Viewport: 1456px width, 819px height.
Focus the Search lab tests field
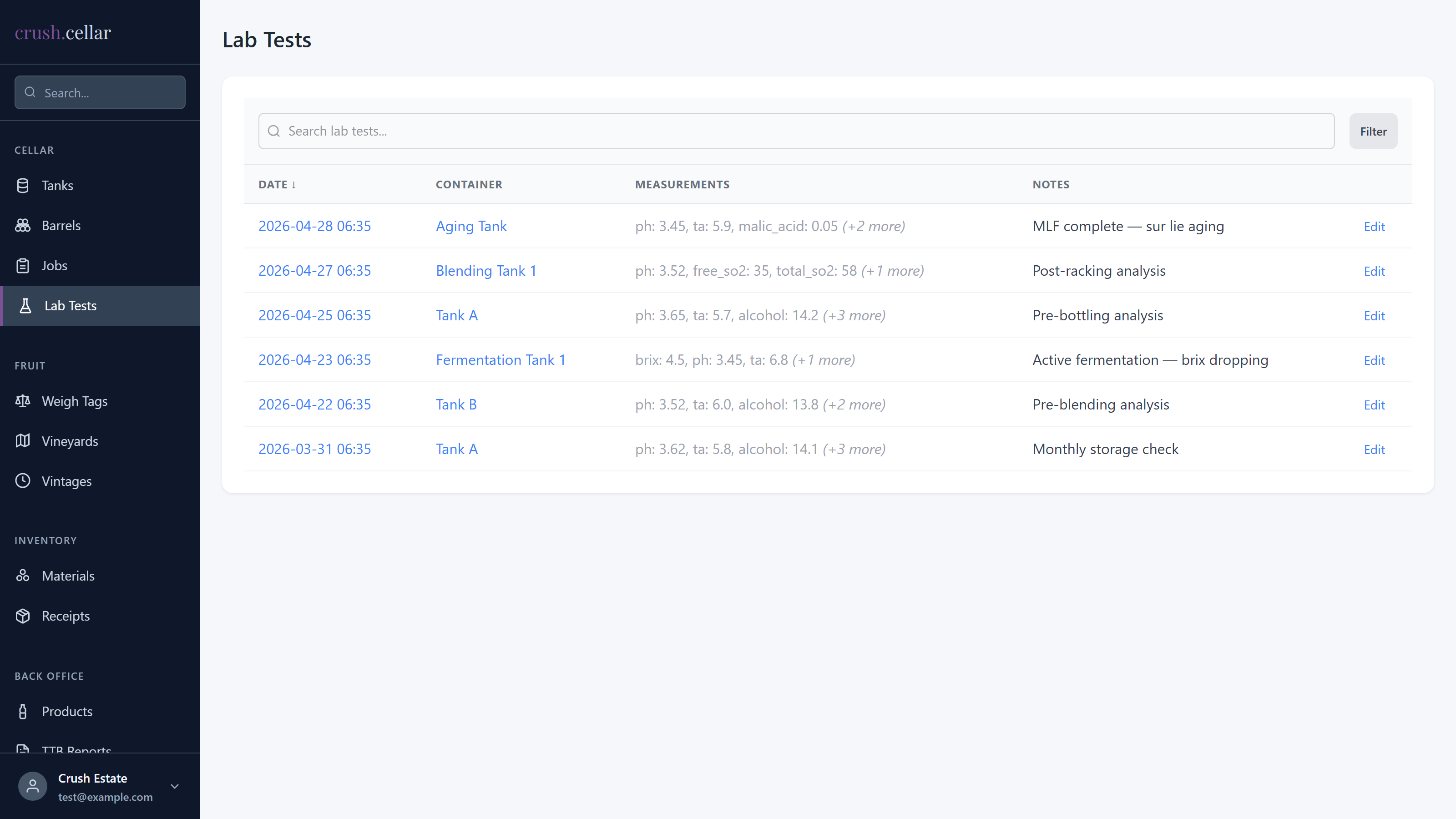pyautogui.click(x=796, y=131)
